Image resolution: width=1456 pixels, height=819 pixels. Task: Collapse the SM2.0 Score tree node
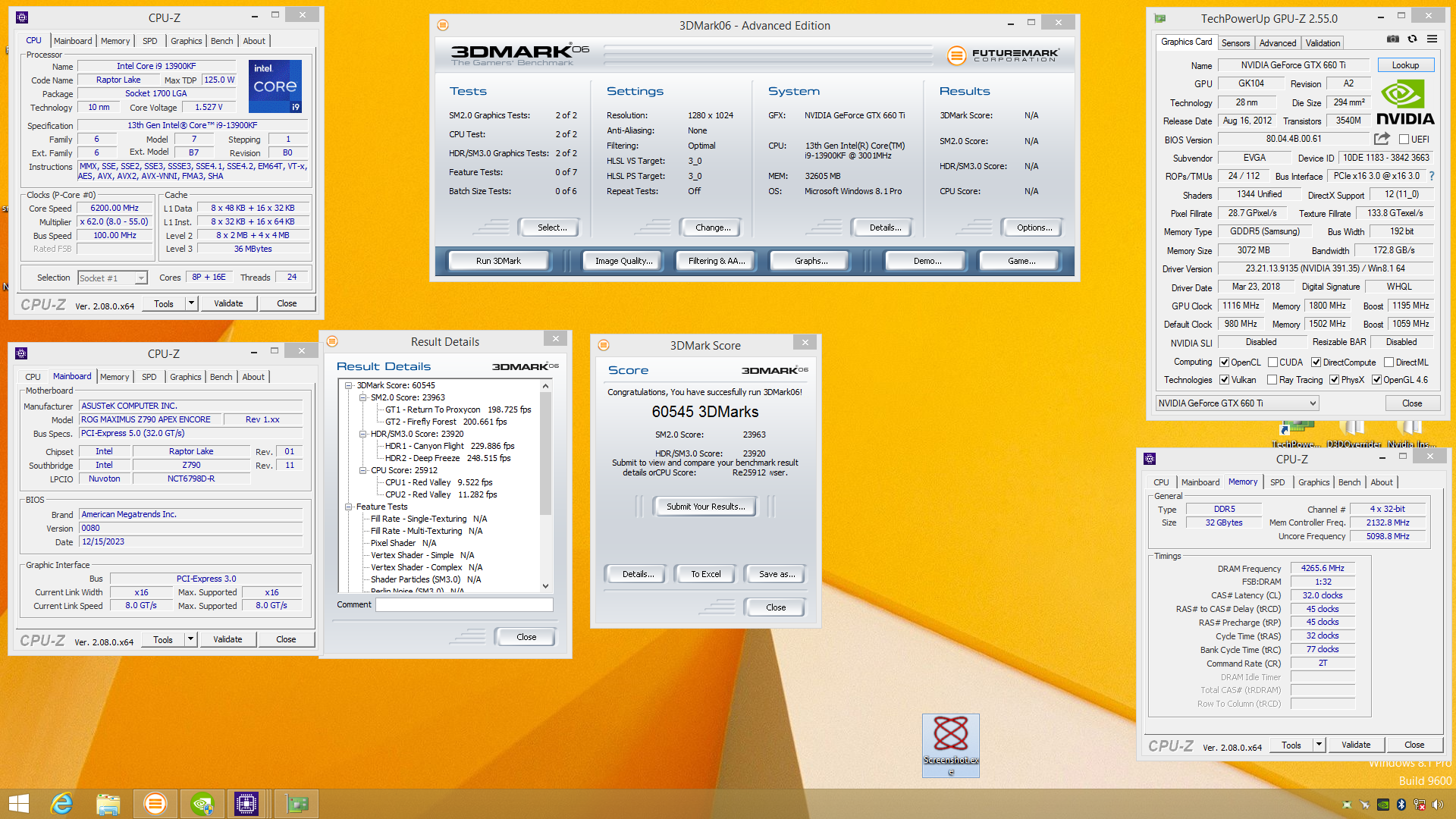(x=363, y=397)
